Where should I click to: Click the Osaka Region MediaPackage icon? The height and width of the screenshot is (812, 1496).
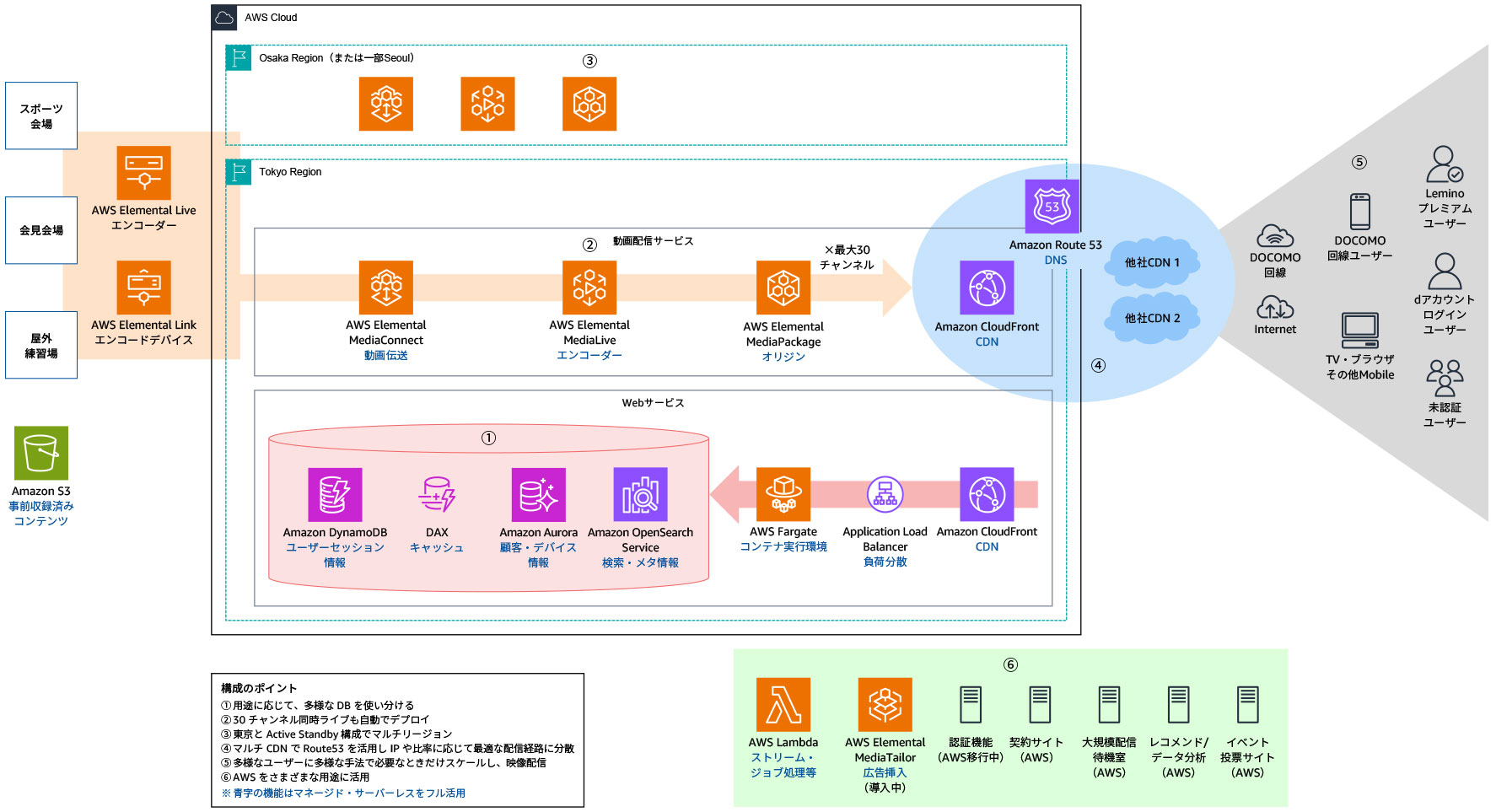(x=589, y=104)
